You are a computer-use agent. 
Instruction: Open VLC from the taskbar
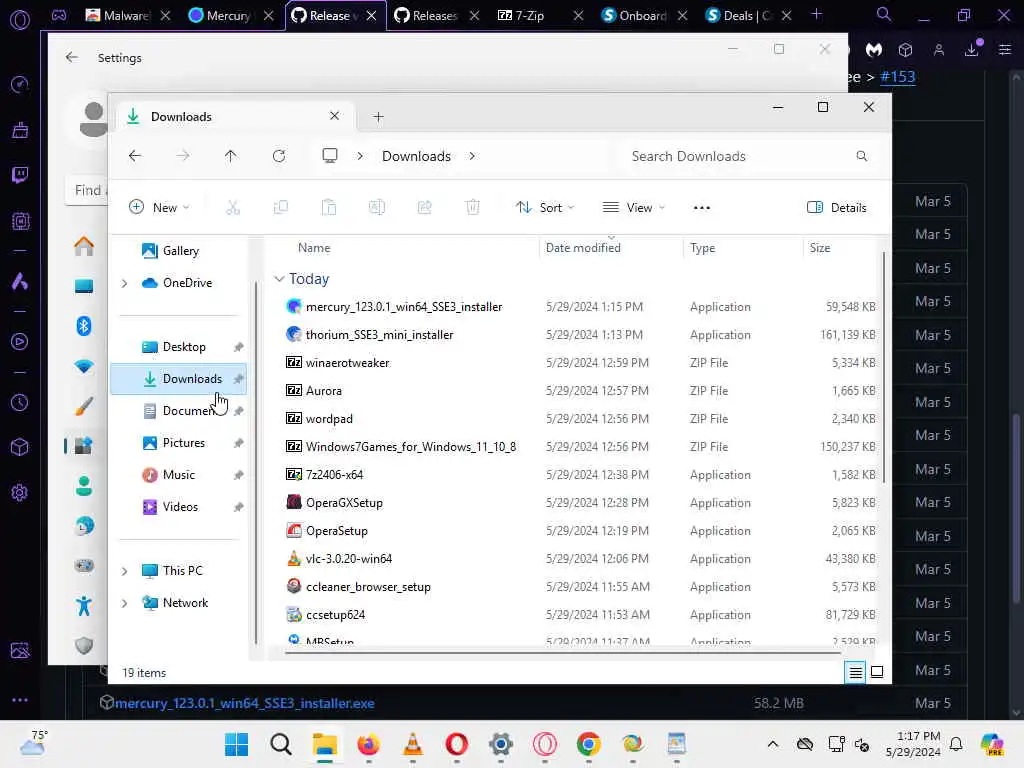413,744
